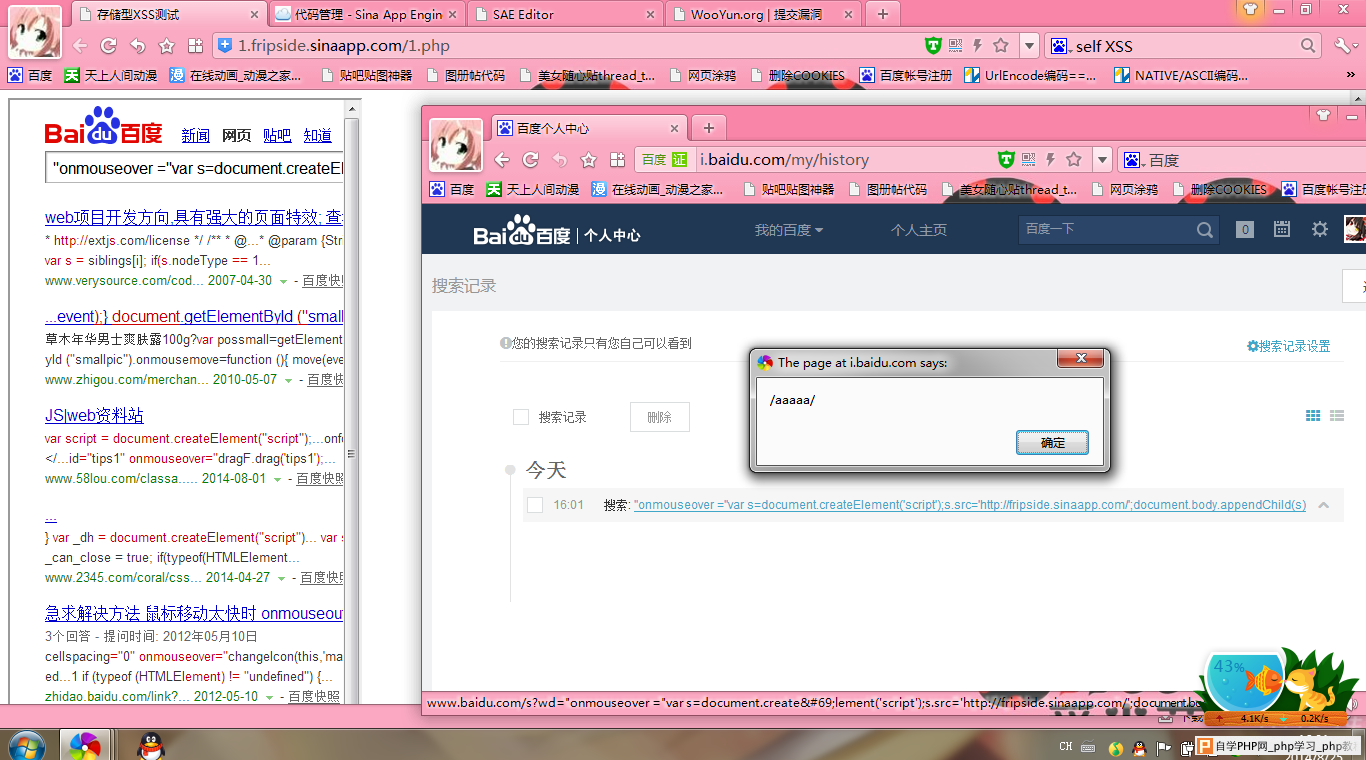Click search magnifier in Baidu navy header
This screenshot has width=1366, height=760.
click(x=1205, y=230)
